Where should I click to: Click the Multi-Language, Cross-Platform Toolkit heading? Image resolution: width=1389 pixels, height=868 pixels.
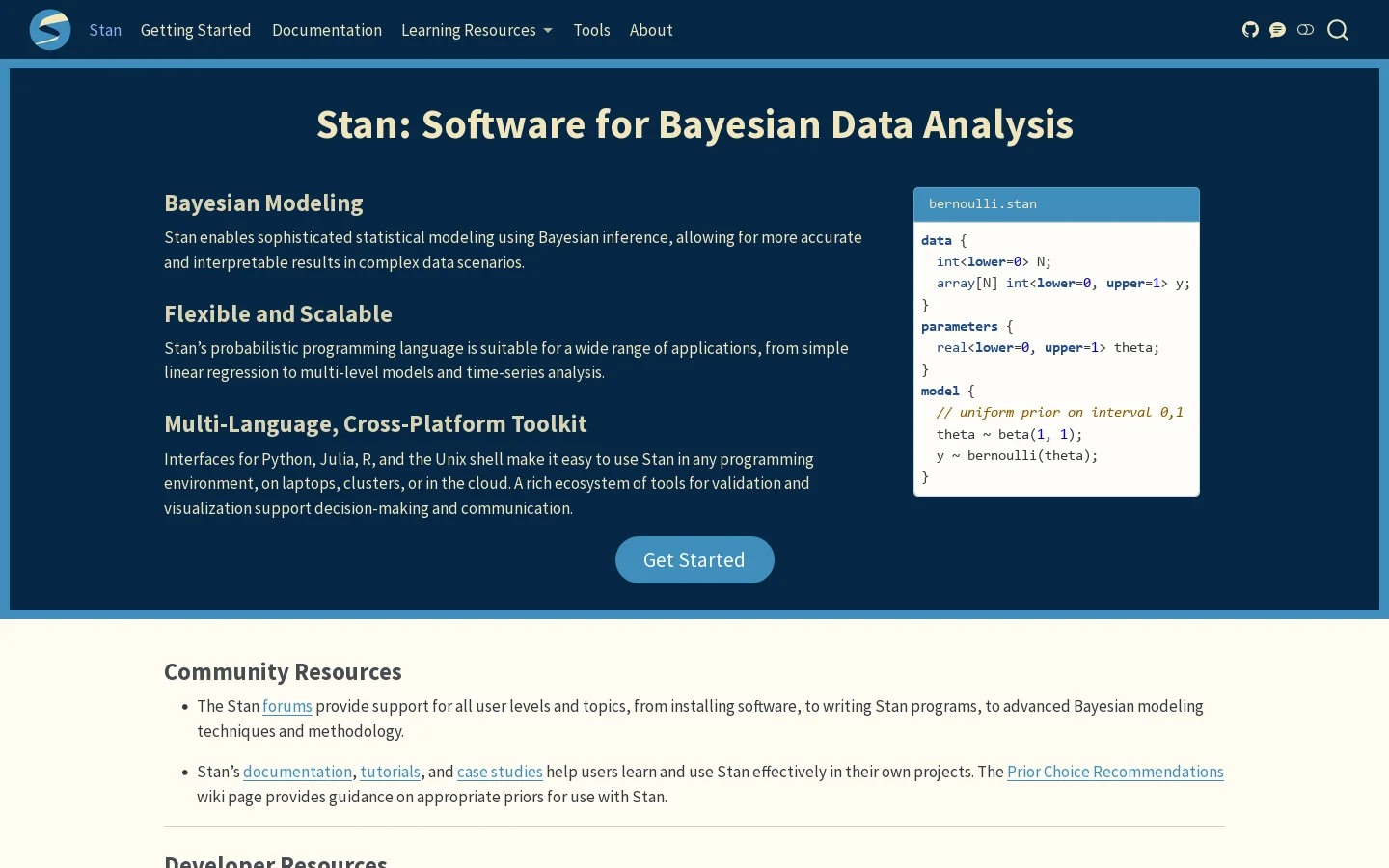(375, 424)
